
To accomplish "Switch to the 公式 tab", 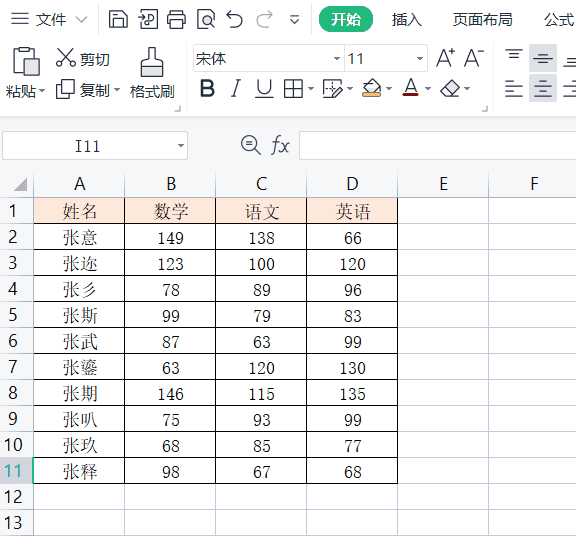I will 559,19.
